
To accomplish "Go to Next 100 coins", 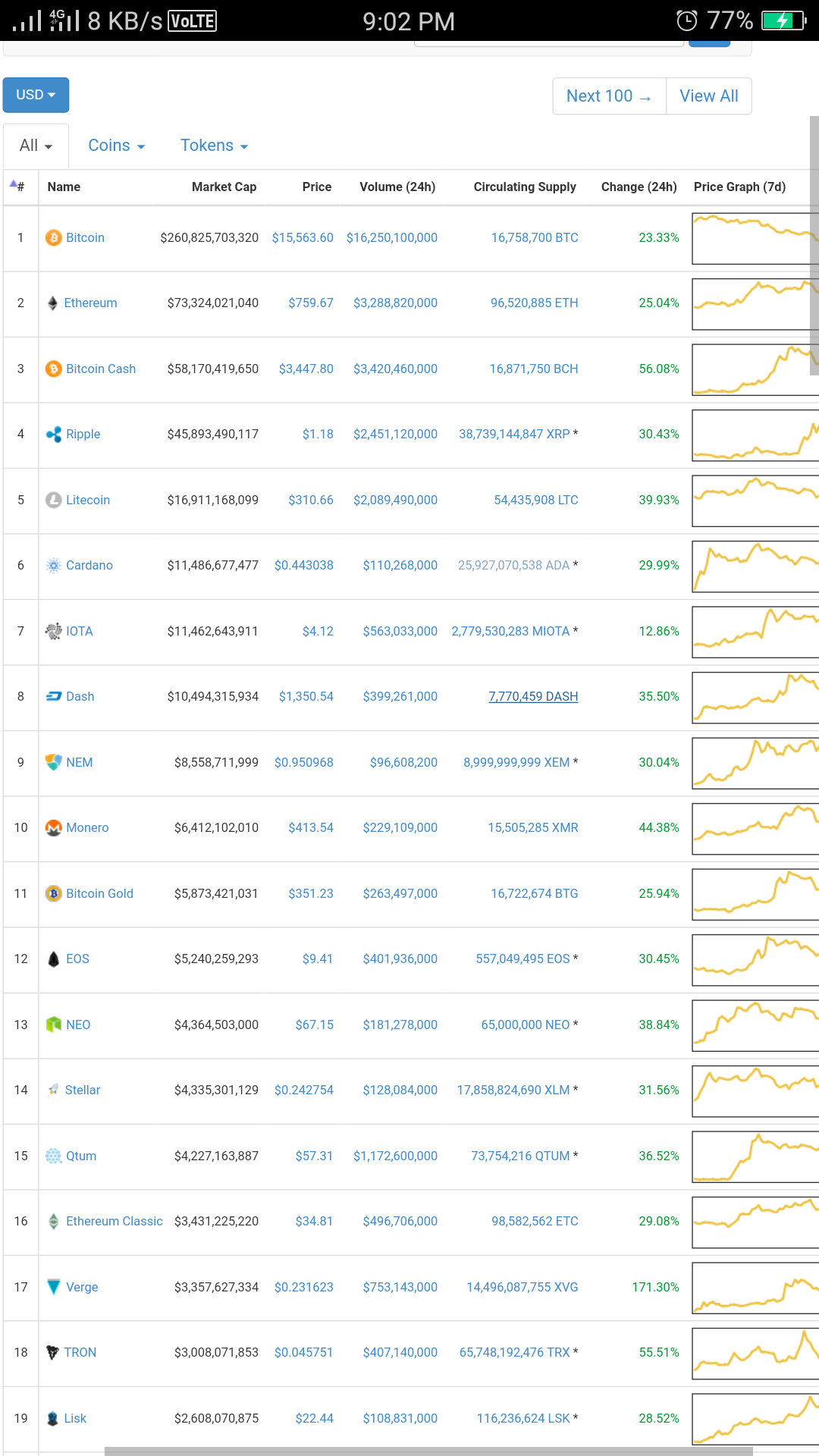I will pos(609,96).
